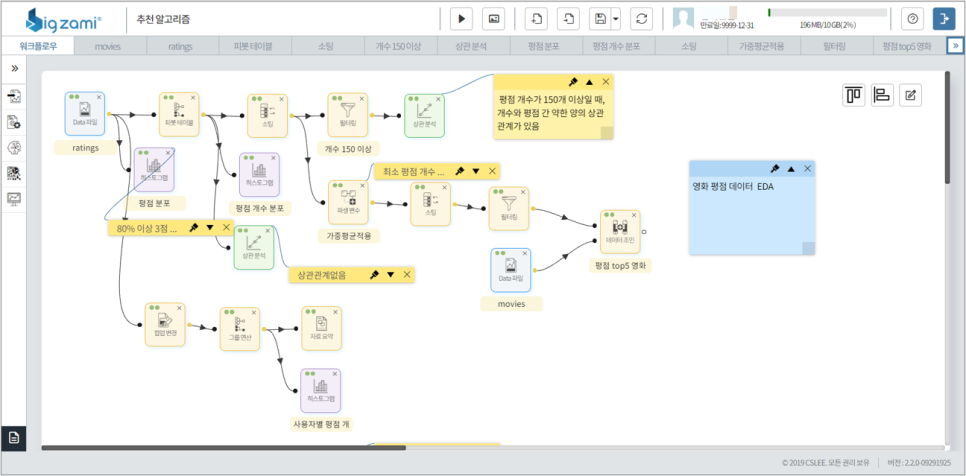
Task: Pin the 80% 이상 3점 note
Action: 193,228
